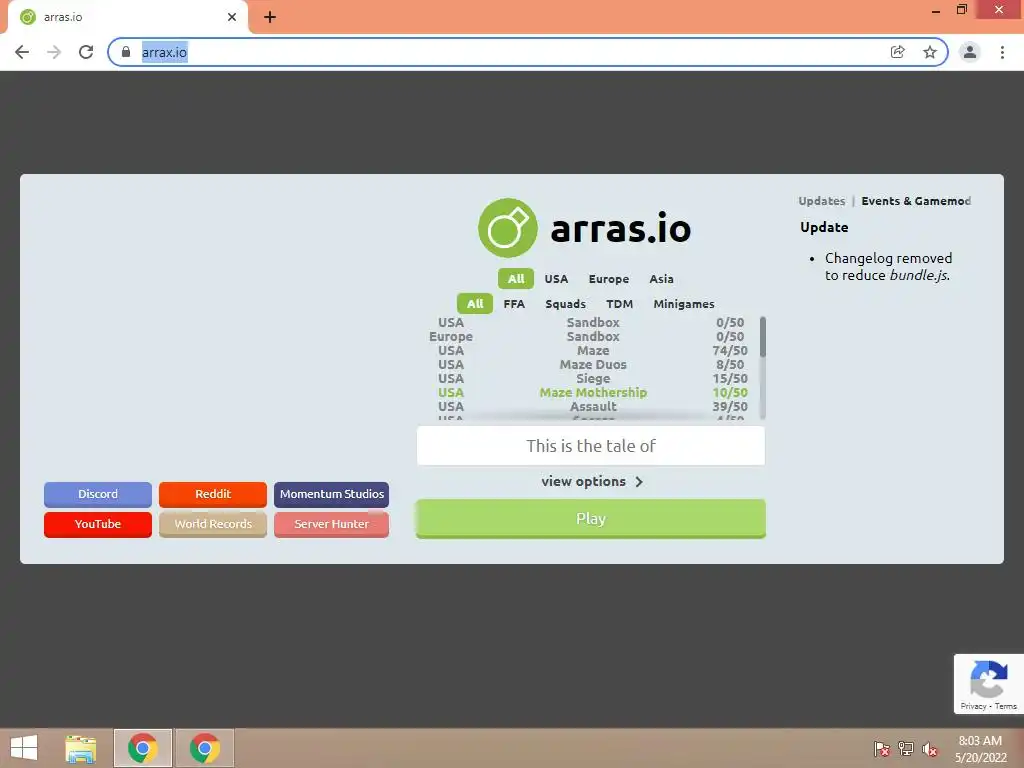
Task: Open the Chrome three-dot menu
Action: pyautogui.click(x=1002, y=52)
